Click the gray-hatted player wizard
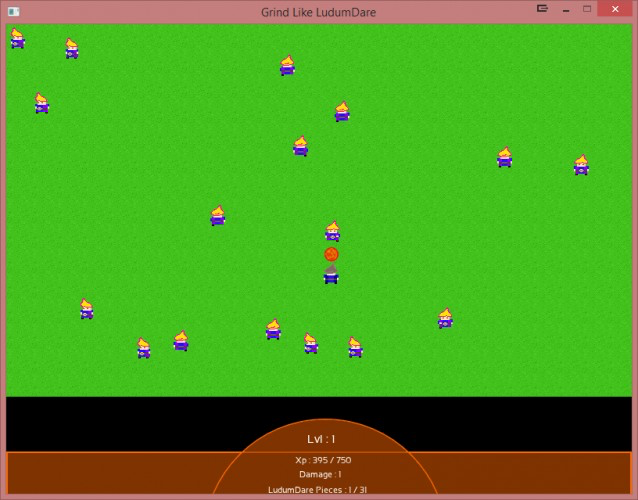 [331, 274]
